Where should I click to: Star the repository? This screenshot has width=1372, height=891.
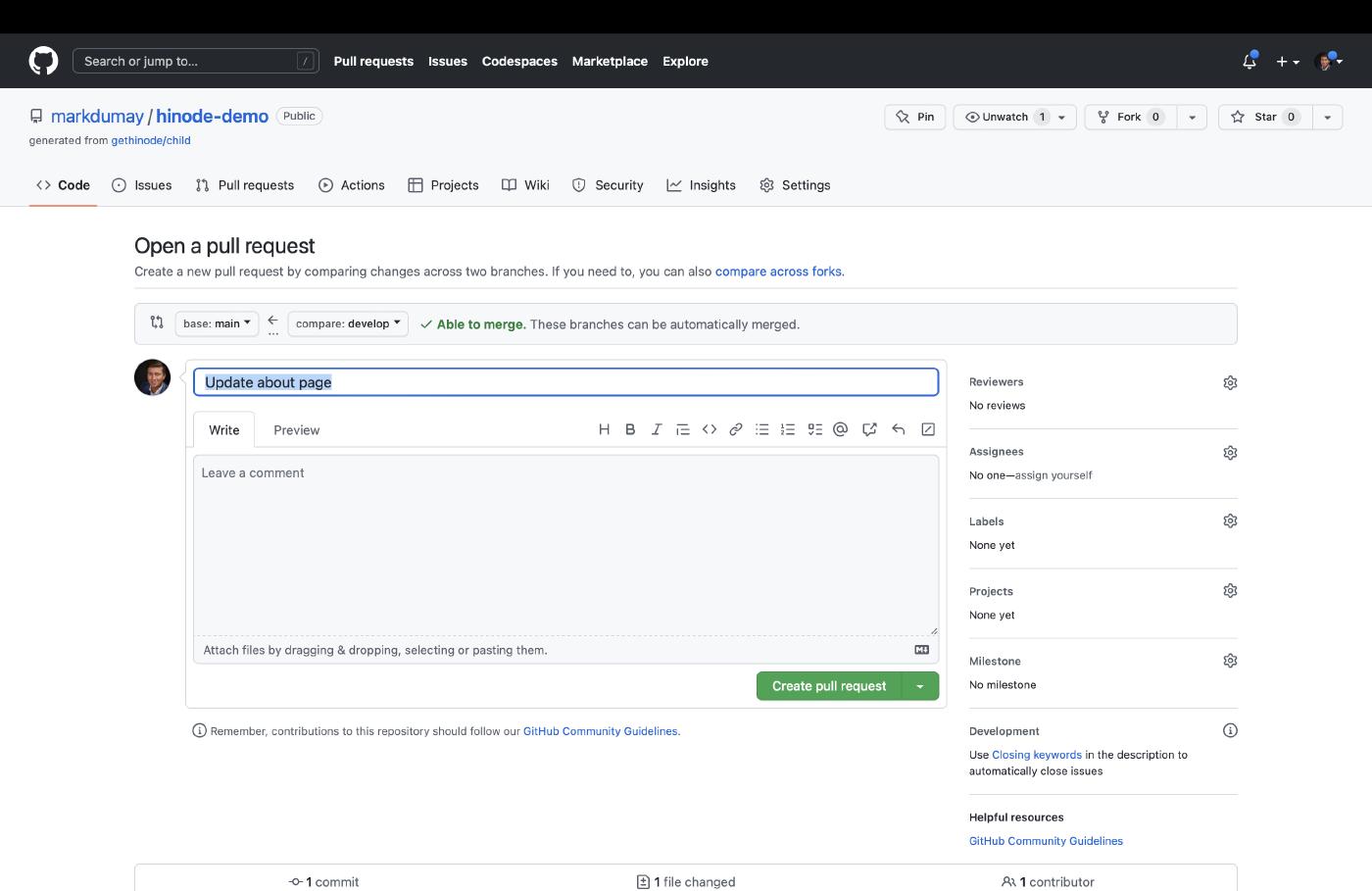point(1265,117)
